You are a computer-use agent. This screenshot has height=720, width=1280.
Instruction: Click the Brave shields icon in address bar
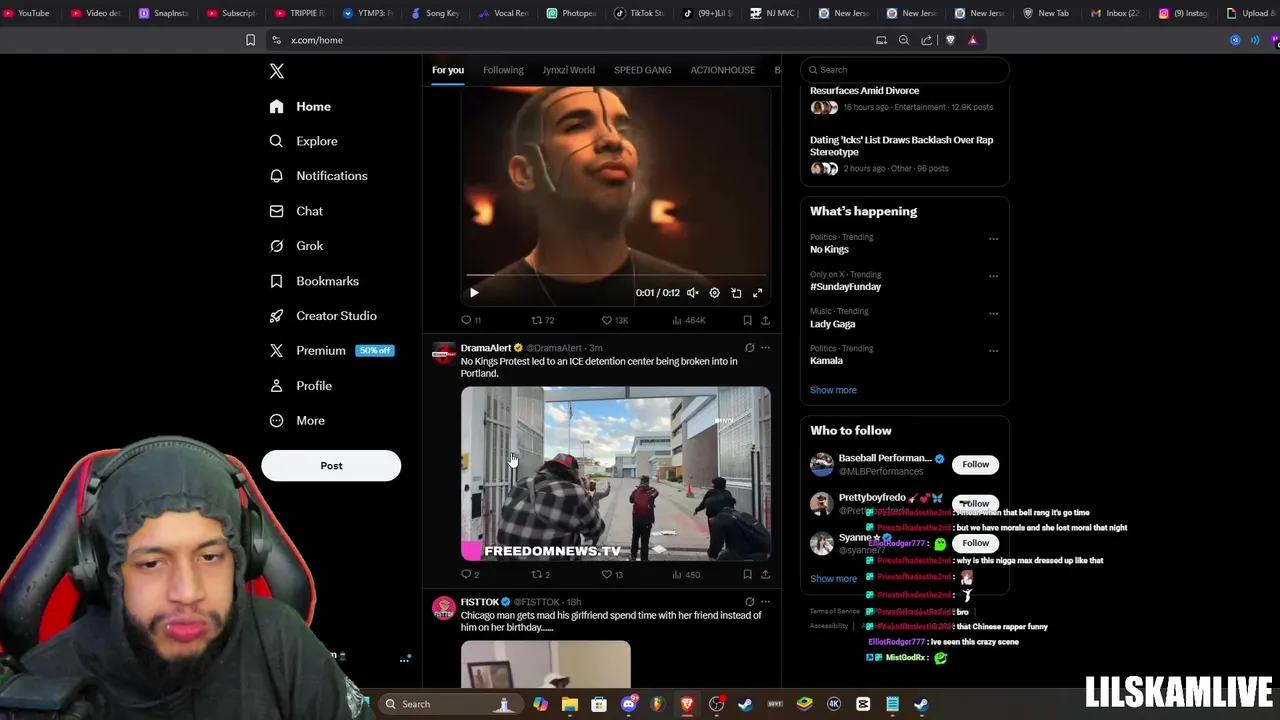(950, 40)
